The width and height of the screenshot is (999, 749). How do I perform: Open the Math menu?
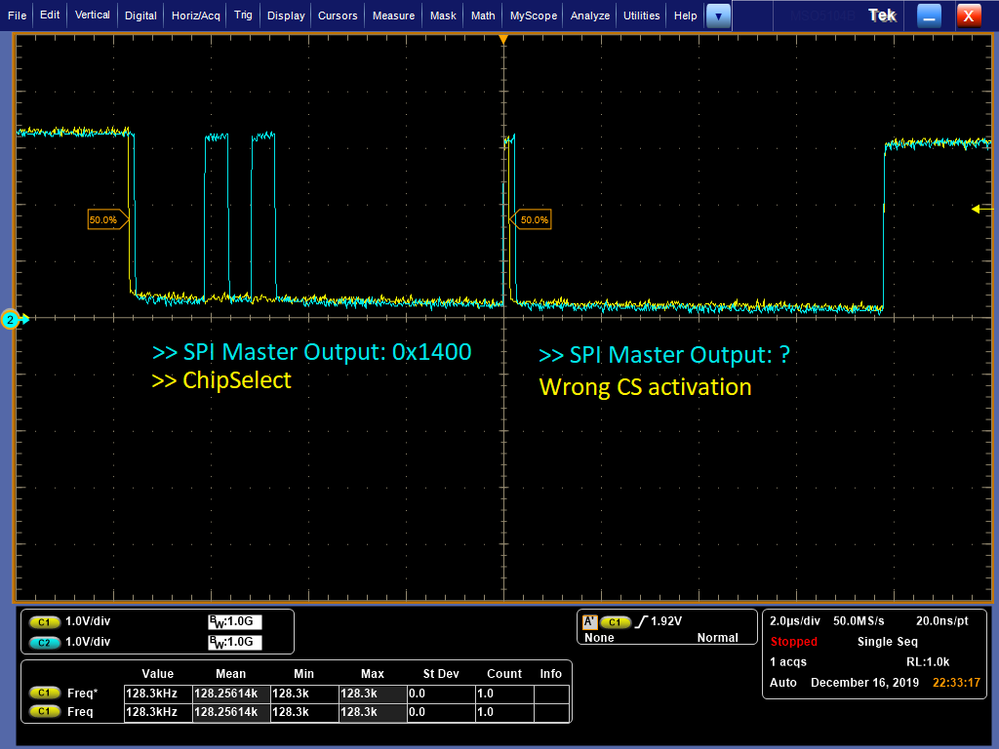click(483, 15)
